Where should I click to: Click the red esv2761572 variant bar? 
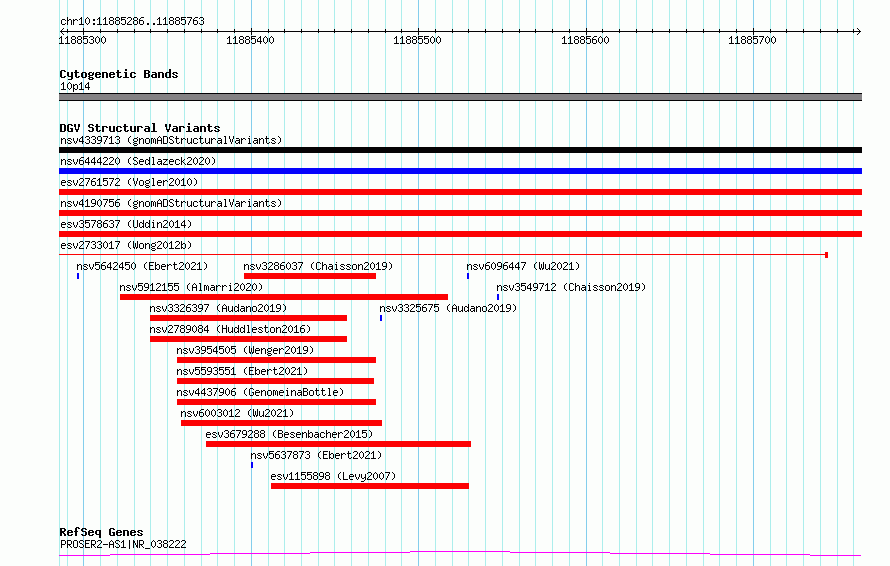(x=460, y=192)
